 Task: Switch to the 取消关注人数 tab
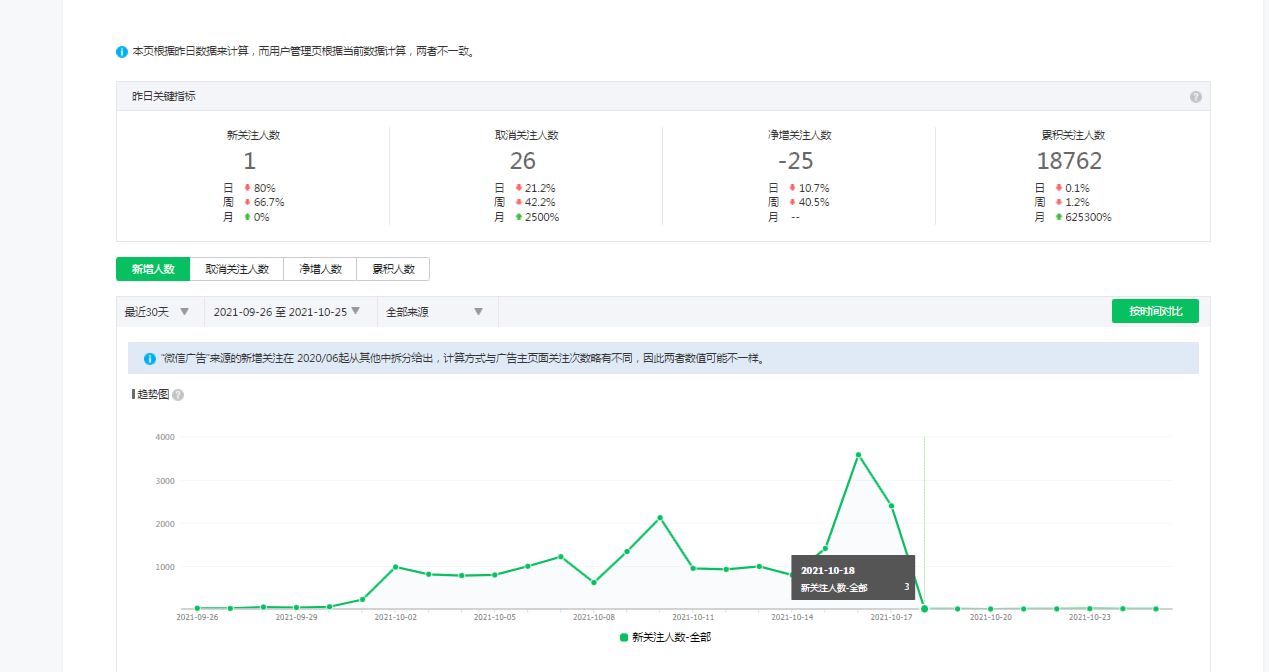(x=237, y=269)
